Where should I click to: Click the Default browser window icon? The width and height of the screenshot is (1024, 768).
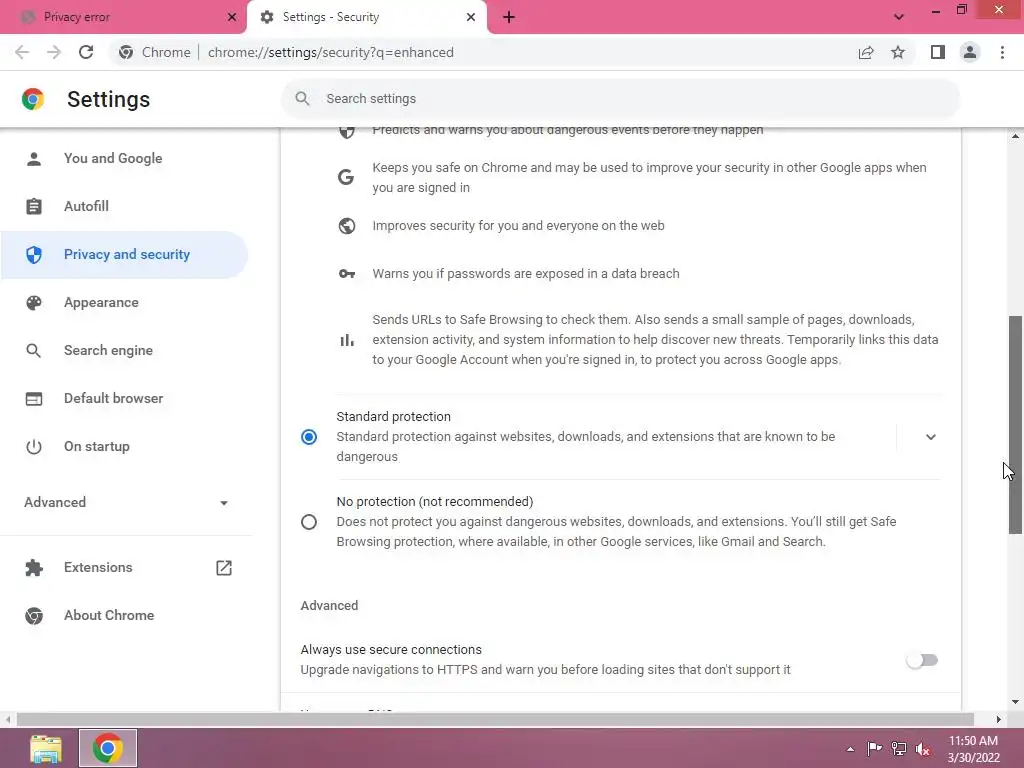(x=34, y=398)
